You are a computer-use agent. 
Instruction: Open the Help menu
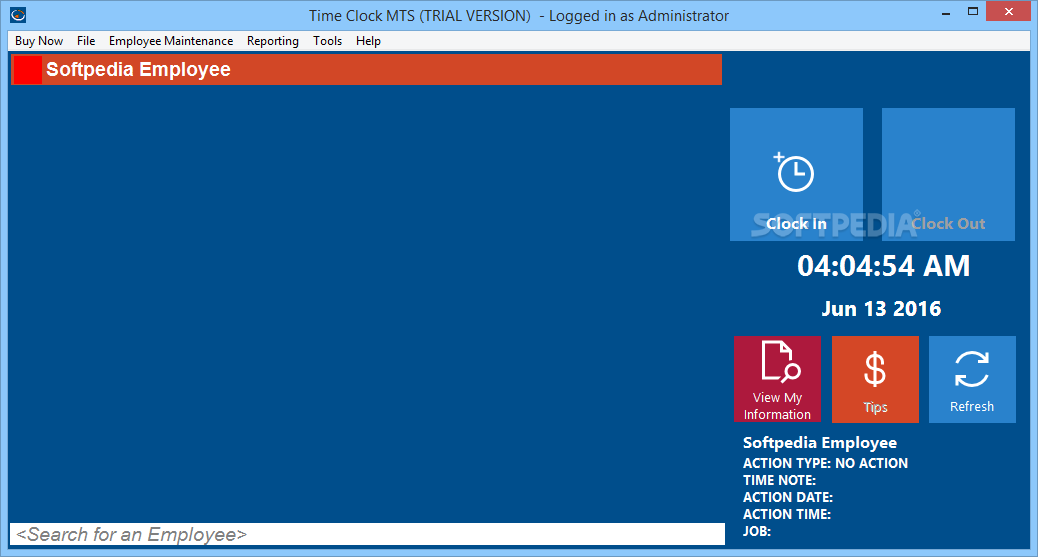(368, 41)
